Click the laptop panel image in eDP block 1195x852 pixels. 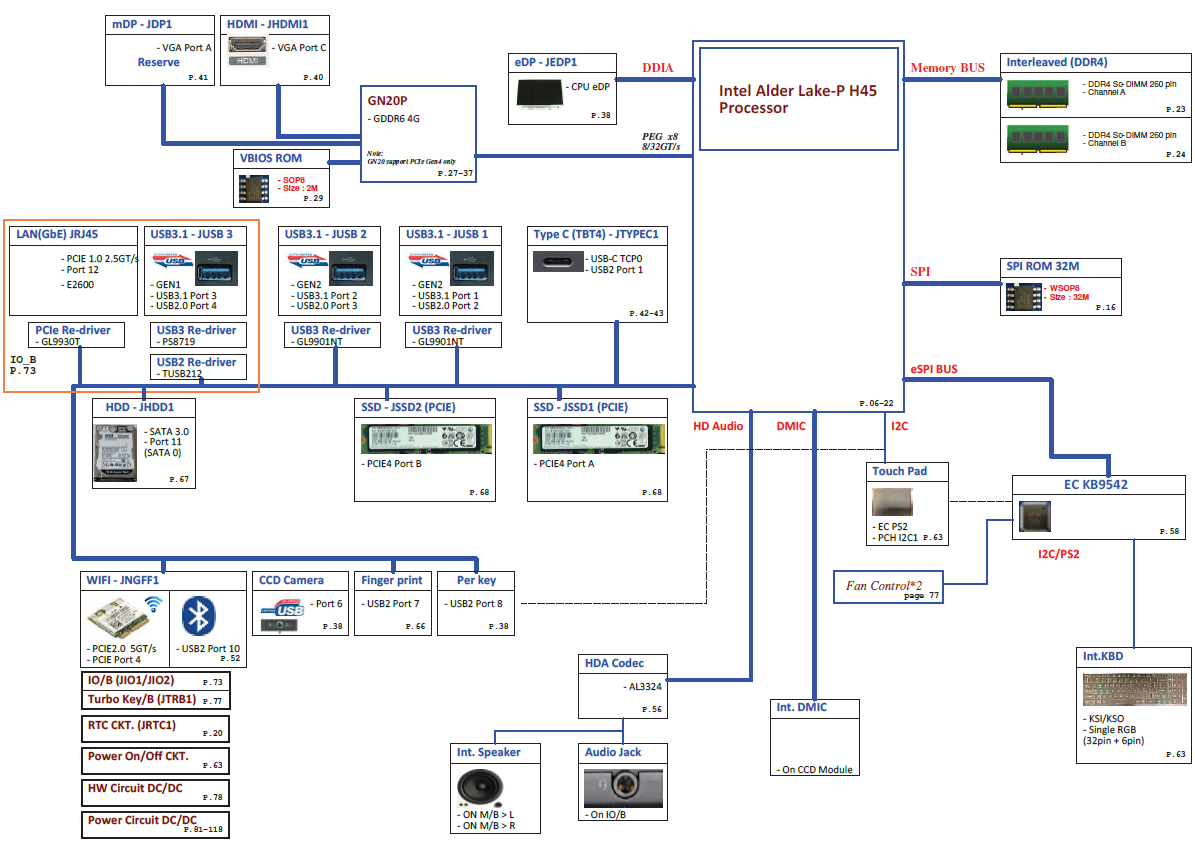[540, 94]
